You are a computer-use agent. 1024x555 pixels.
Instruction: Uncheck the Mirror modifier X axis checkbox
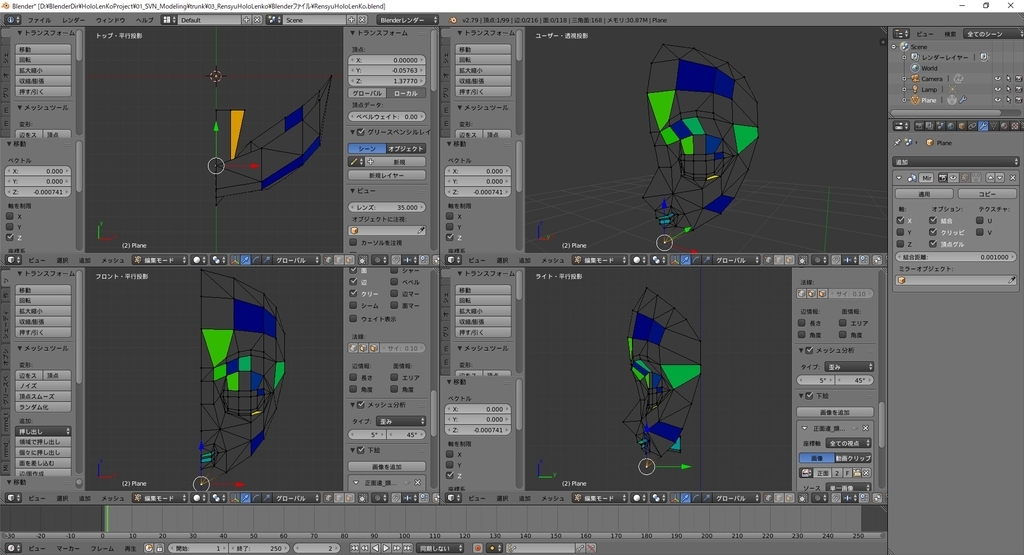pyautogui.click(x=901, y=221)
